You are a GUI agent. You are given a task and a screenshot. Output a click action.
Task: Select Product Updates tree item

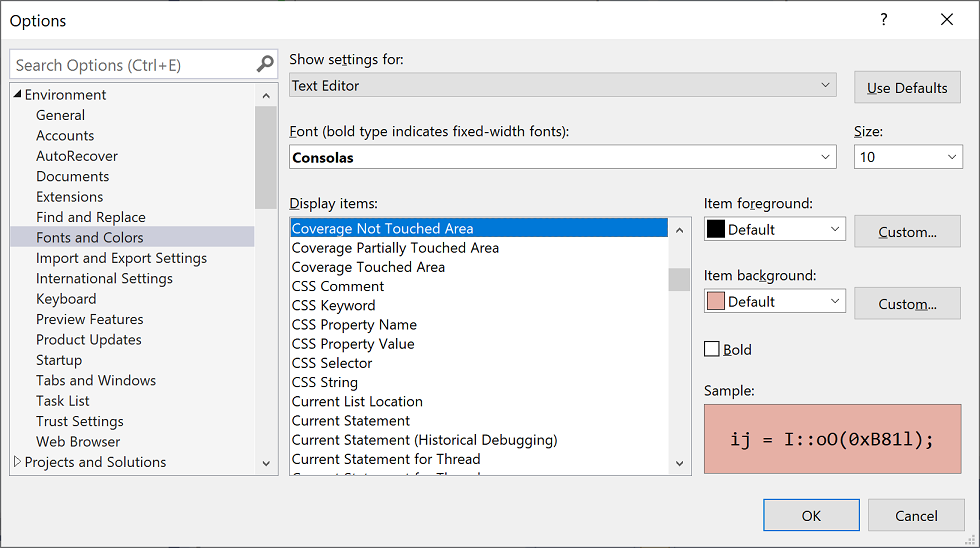coord(89,340)
